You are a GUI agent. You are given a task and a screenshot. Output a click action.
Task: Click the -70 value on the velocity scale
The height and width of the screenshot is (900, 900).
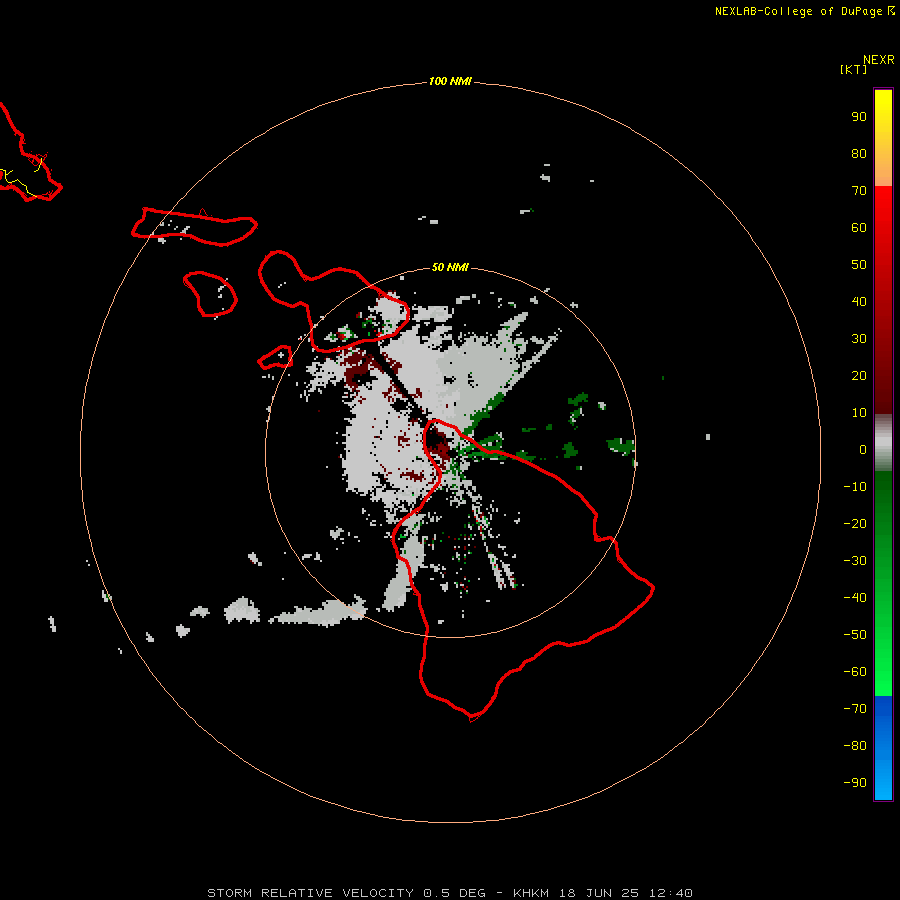pos(855,709)
